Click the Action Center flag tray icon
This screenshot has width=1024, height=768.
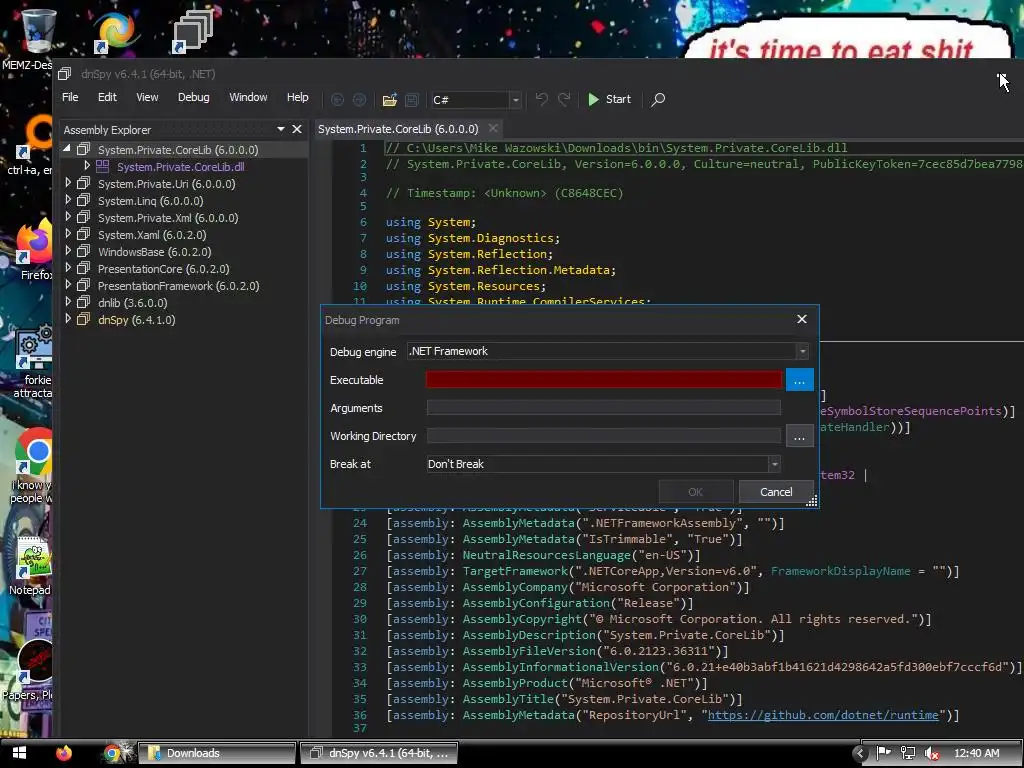(x=883, y=753)
